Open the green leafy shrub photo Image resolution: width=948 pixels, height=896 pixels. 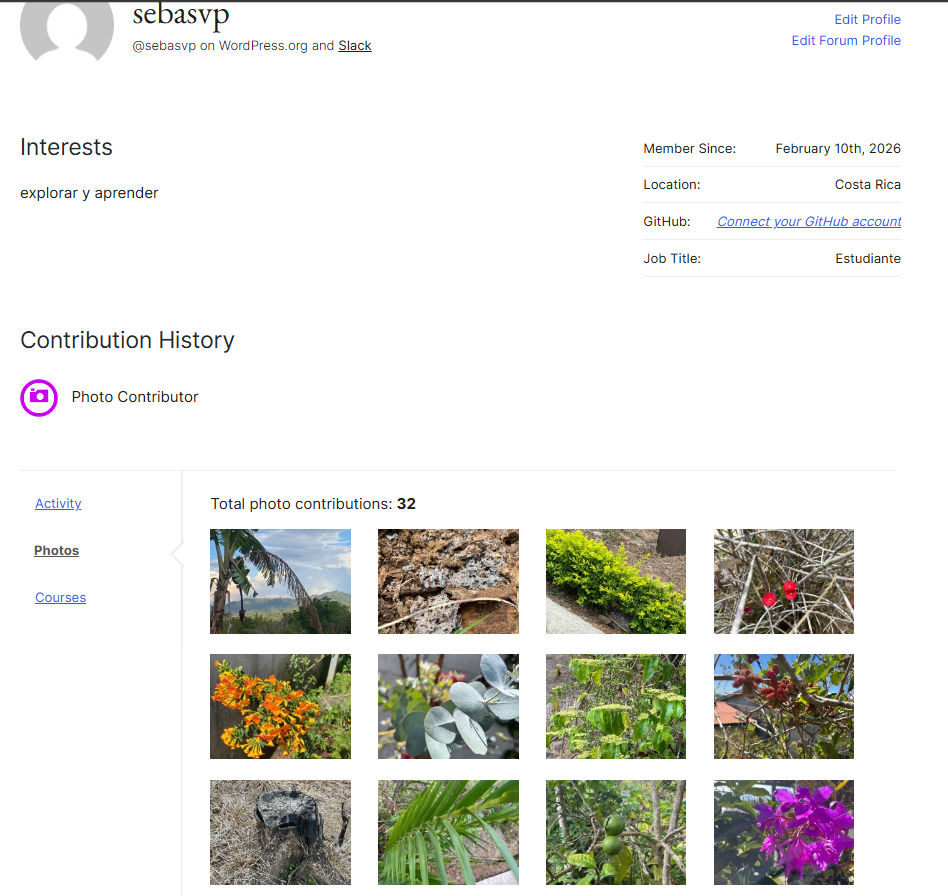click(615, 706)
